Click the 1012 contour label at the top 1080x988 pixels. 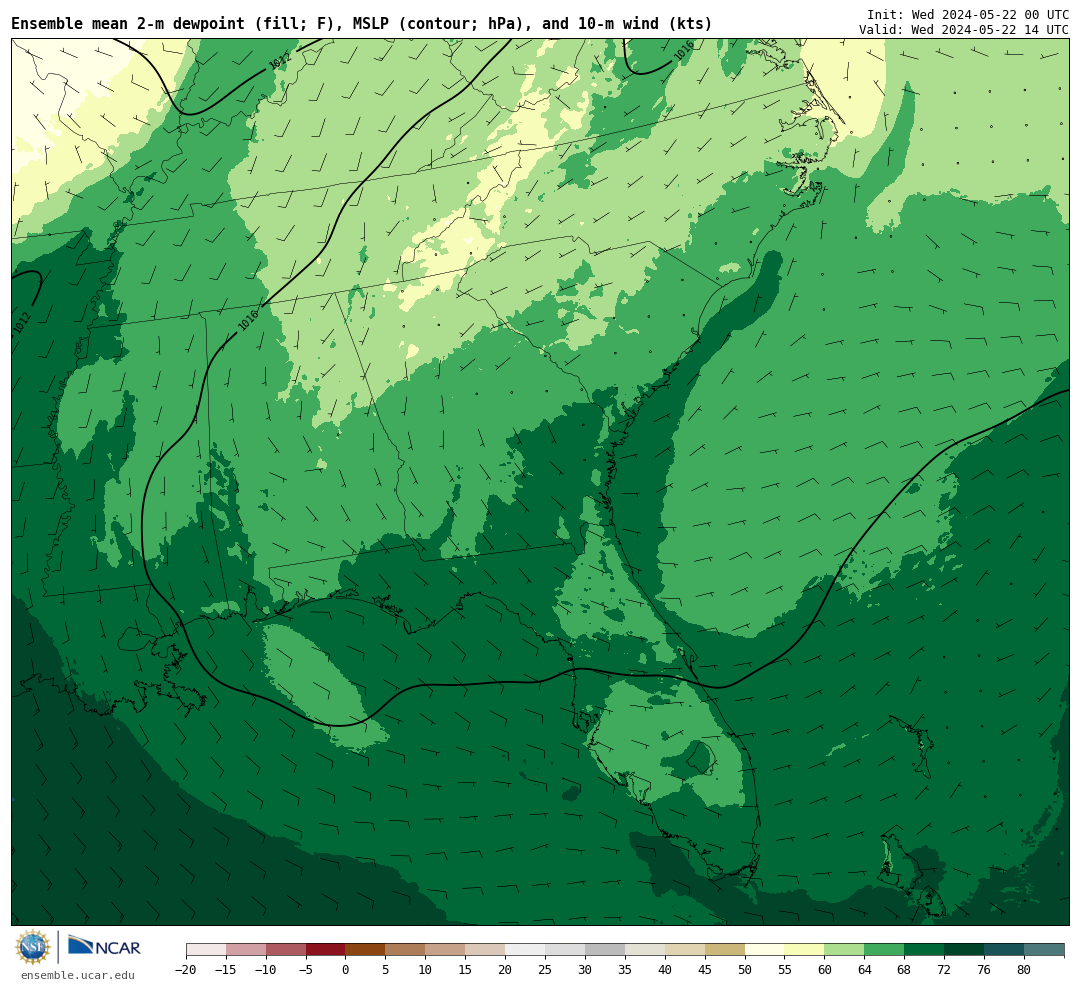[x=280, y=61]
